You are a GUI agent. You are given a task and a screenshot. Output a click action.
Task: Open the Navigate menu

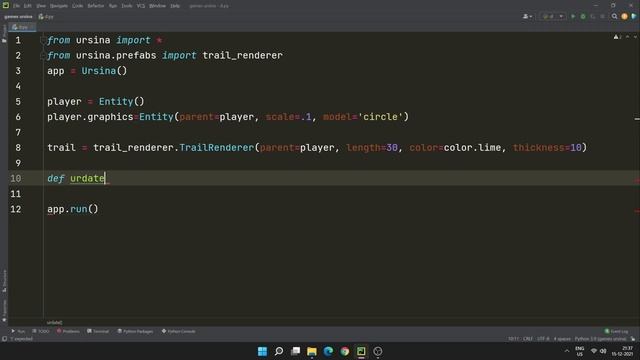pos(59,6)
